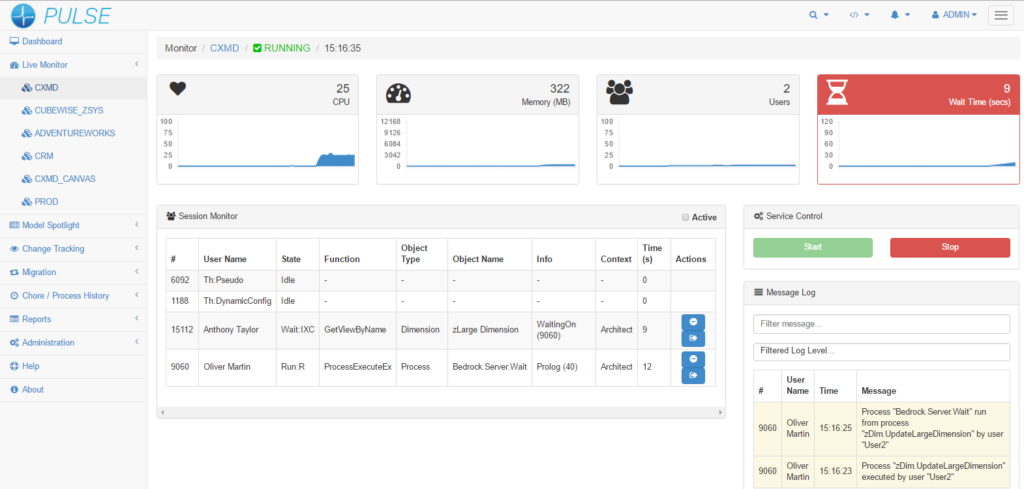Focus the Filter message input field
The width and height of the screenshot is (1024, 489).
(881, 324)
